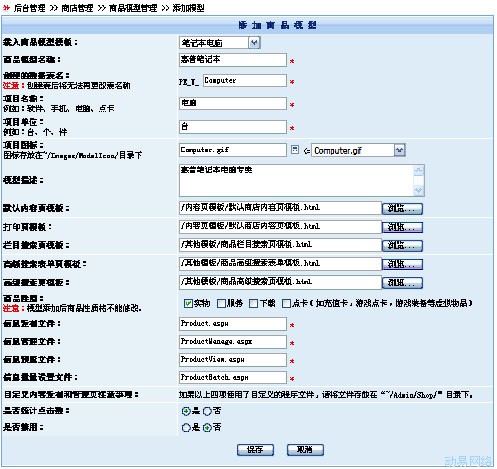This screenshot has width=497, height=469.
Task: Select 否 for 是否统计点击数
Action: point(207,411)
